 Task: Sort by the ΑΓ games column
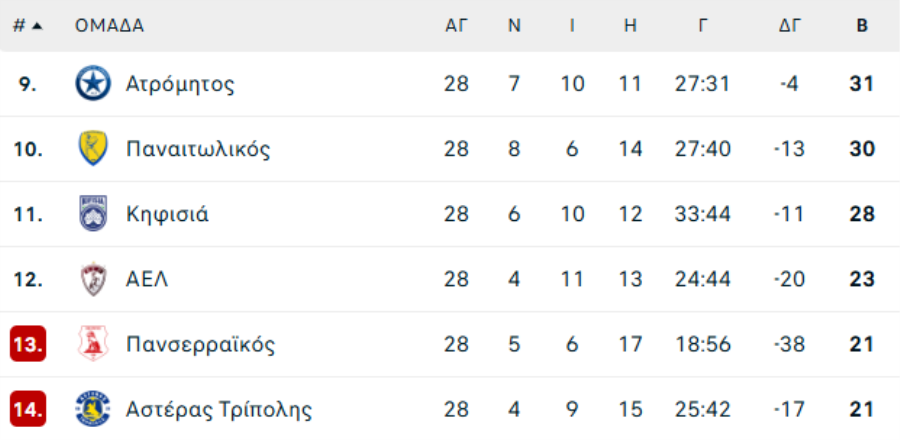(456, 26)
